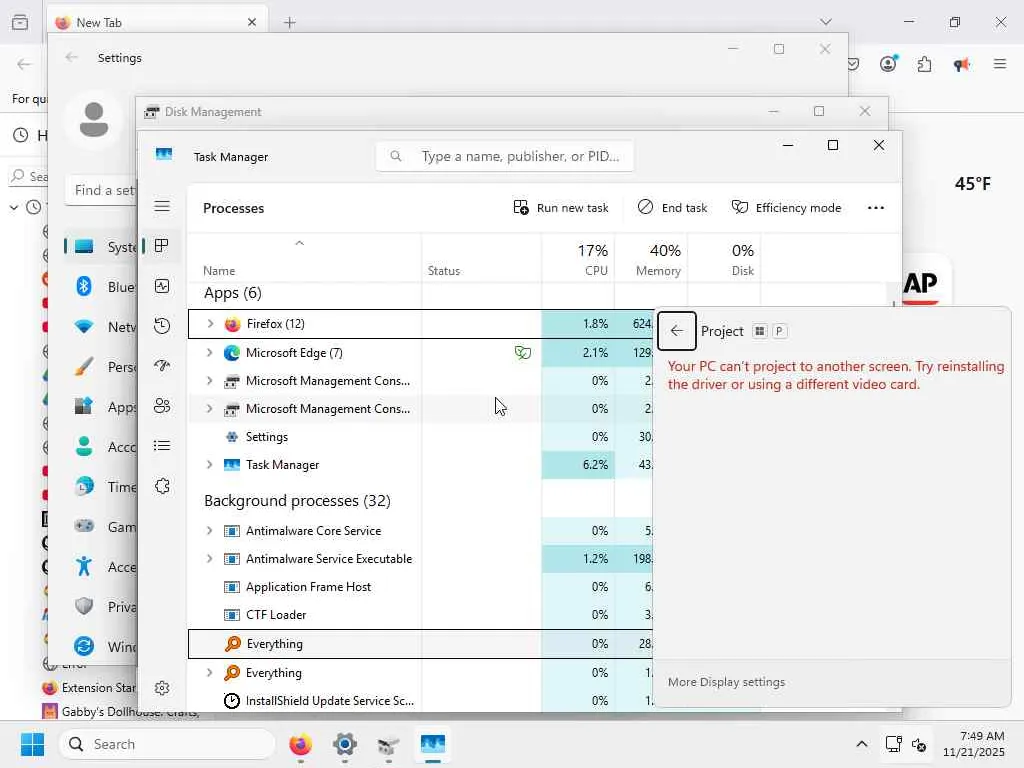Expand the Firefox (12) process group

tap(210, 324)
